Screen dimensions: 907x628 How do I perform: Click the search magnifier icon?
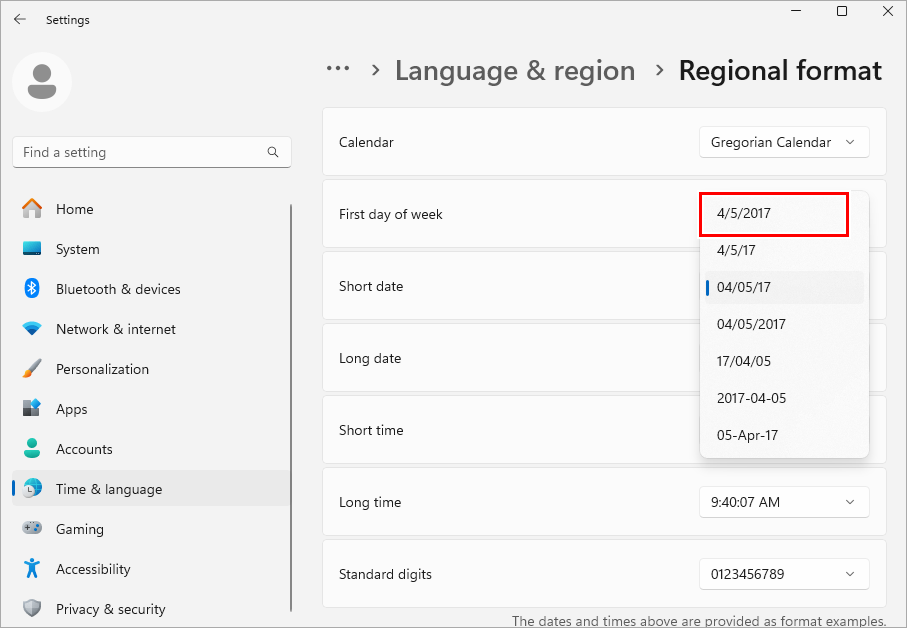pos(273,152)
